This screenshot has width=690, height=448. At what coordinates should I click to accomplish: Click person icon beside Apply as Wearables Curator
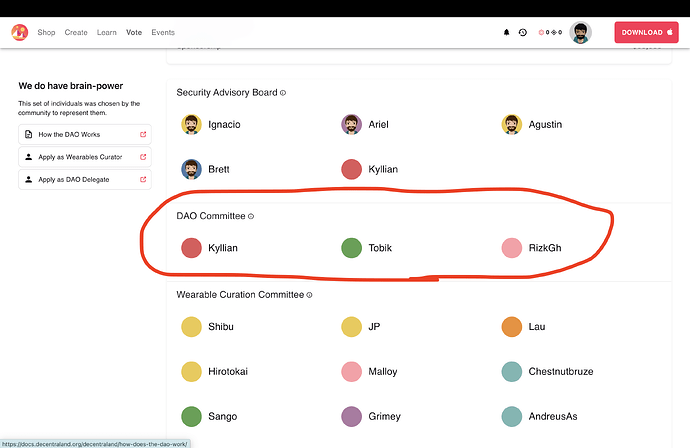click(x=29, y=157)
